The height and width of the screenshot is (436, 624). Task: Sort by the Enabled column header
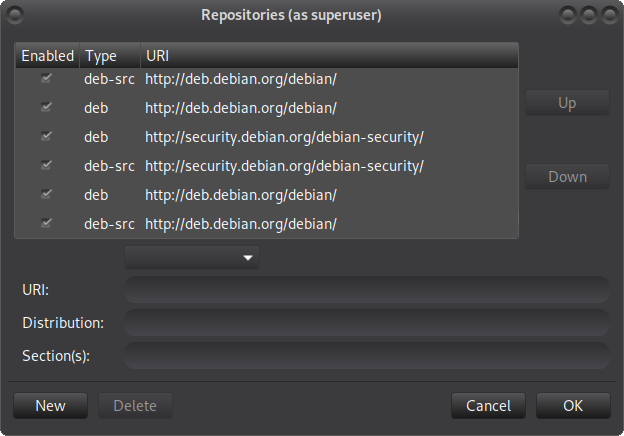(47, 56)
